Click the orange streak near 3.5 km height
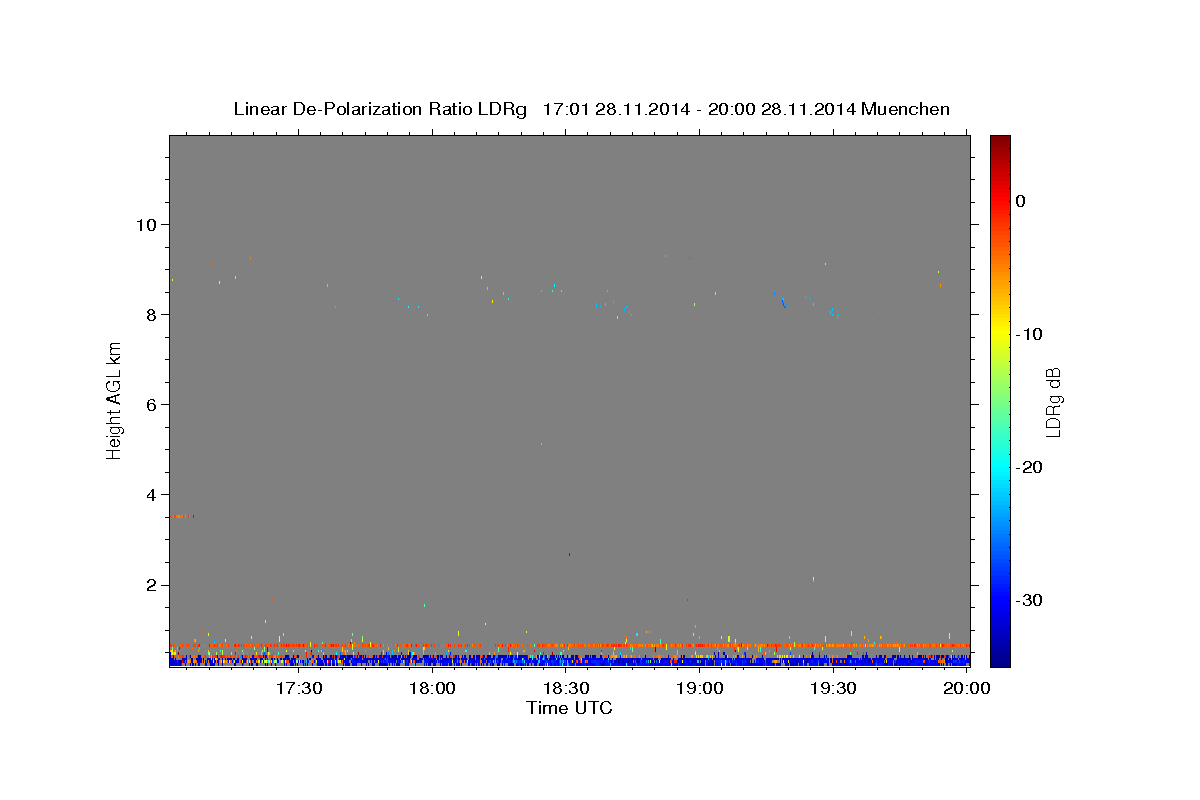Screen dimensions: 1200x800 point(181,516)
